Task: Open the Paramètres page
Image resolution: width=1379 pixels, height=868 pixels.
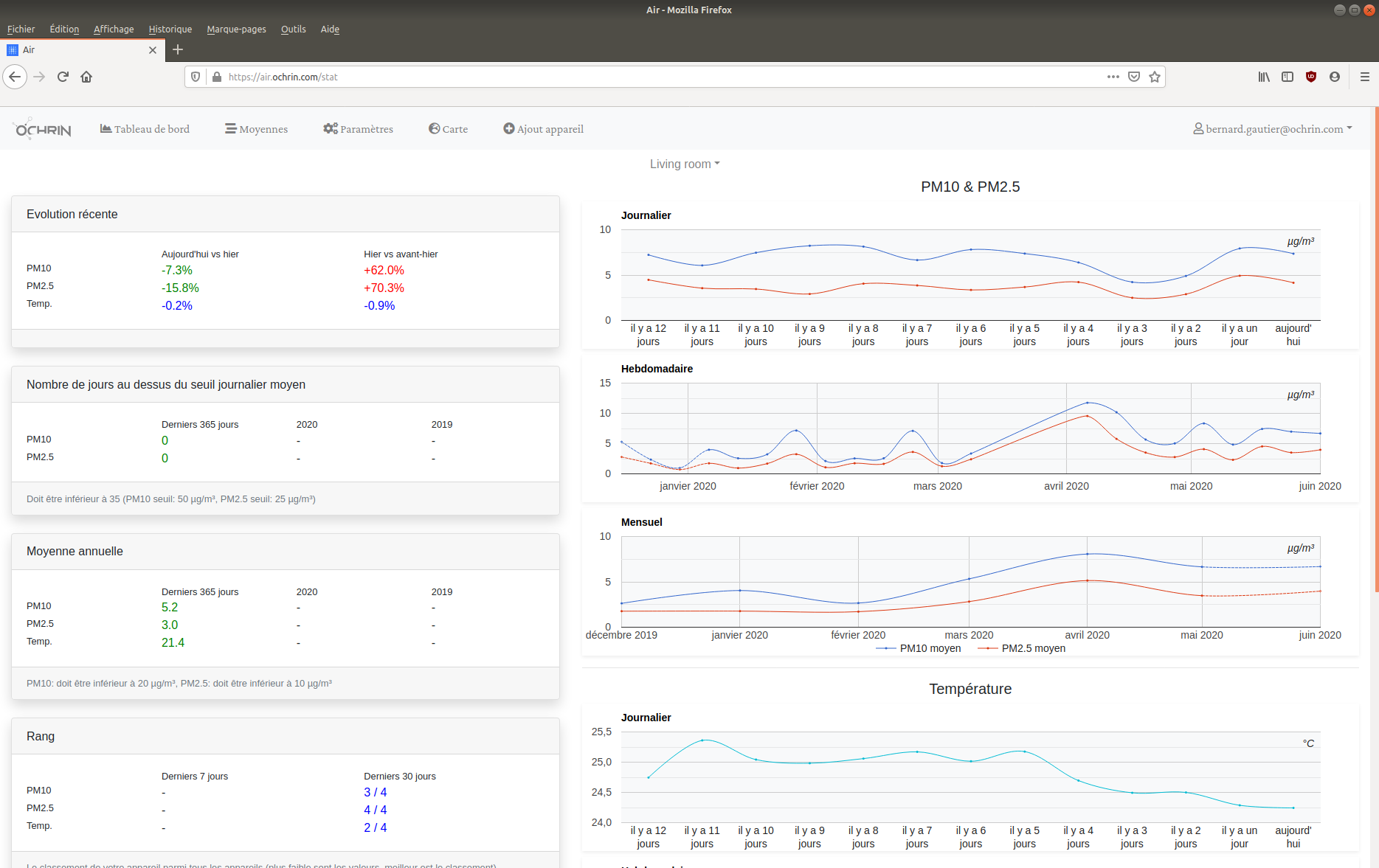Action: pyautogui.click(x=358, y=129)
